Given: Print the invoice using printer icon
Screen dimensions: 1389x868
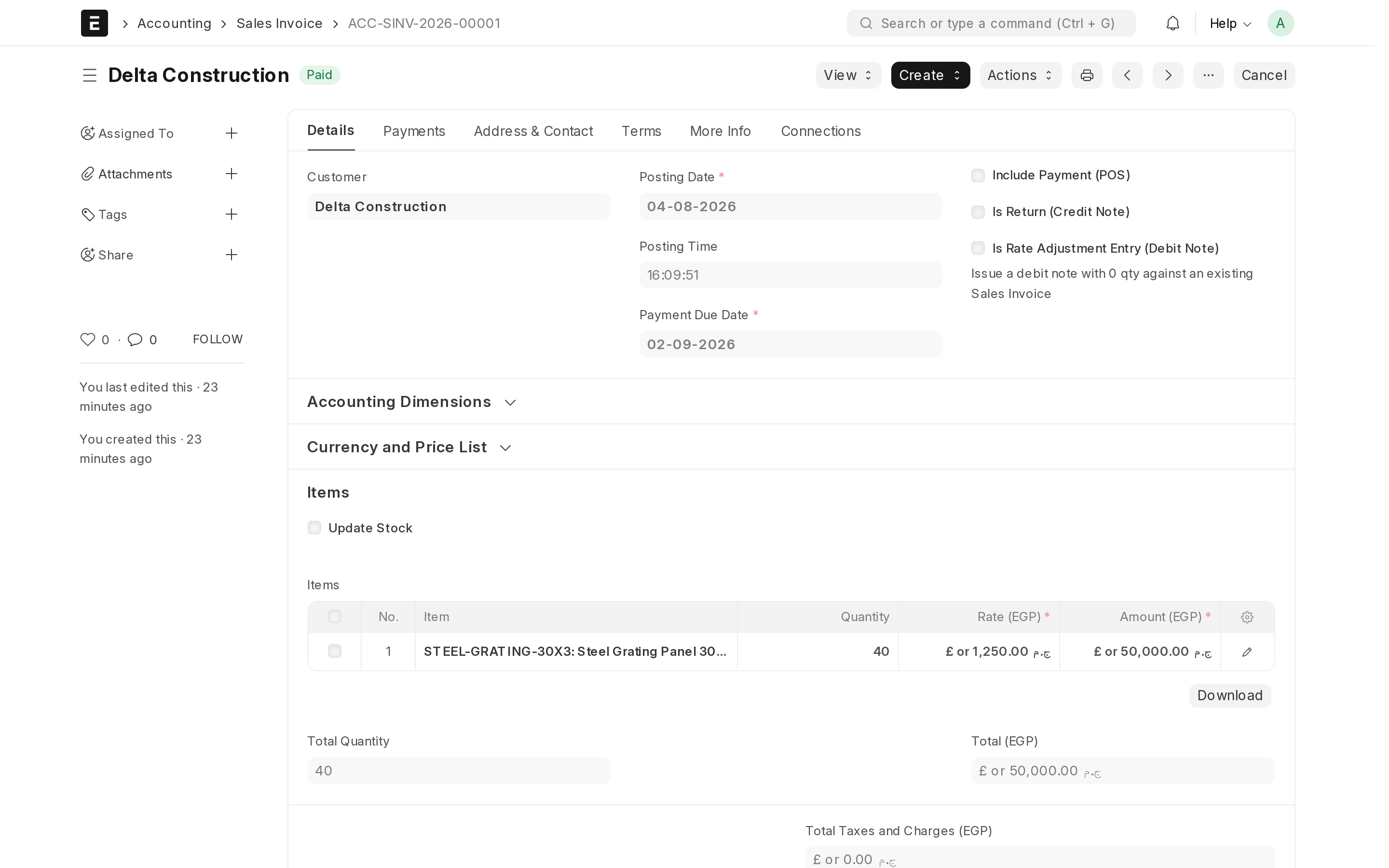Looking at the screenshot, I should (x=1087, y=75).
